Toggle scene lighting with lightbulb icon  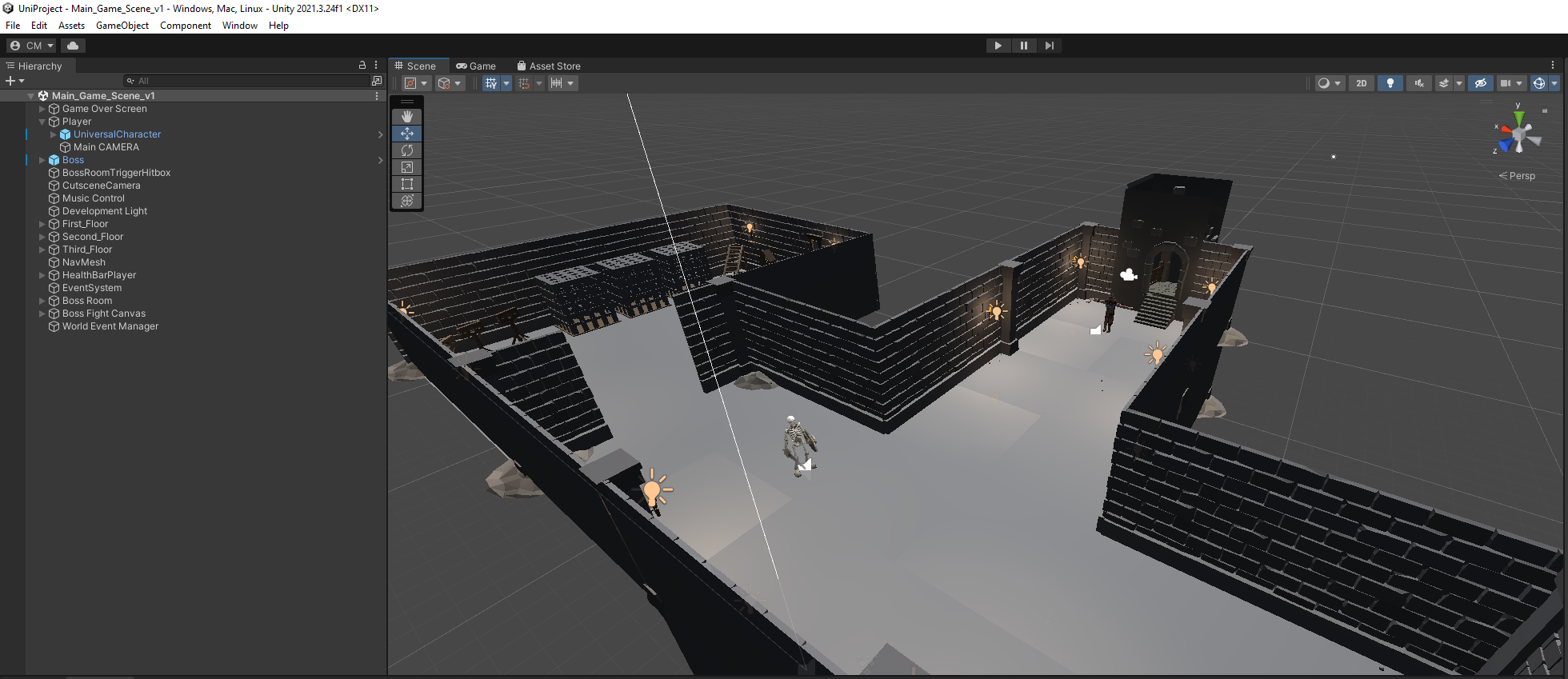[x=1390, y=83]
